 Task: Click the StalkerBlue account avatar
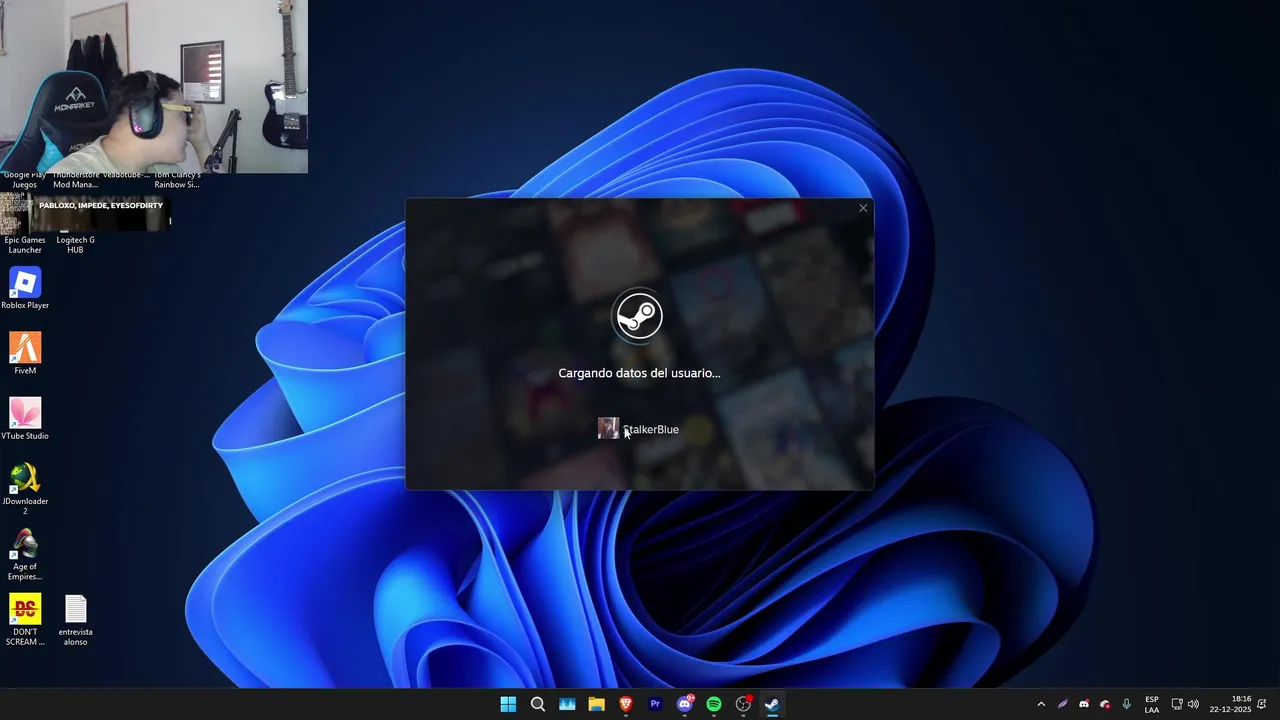tap(608, 429)
